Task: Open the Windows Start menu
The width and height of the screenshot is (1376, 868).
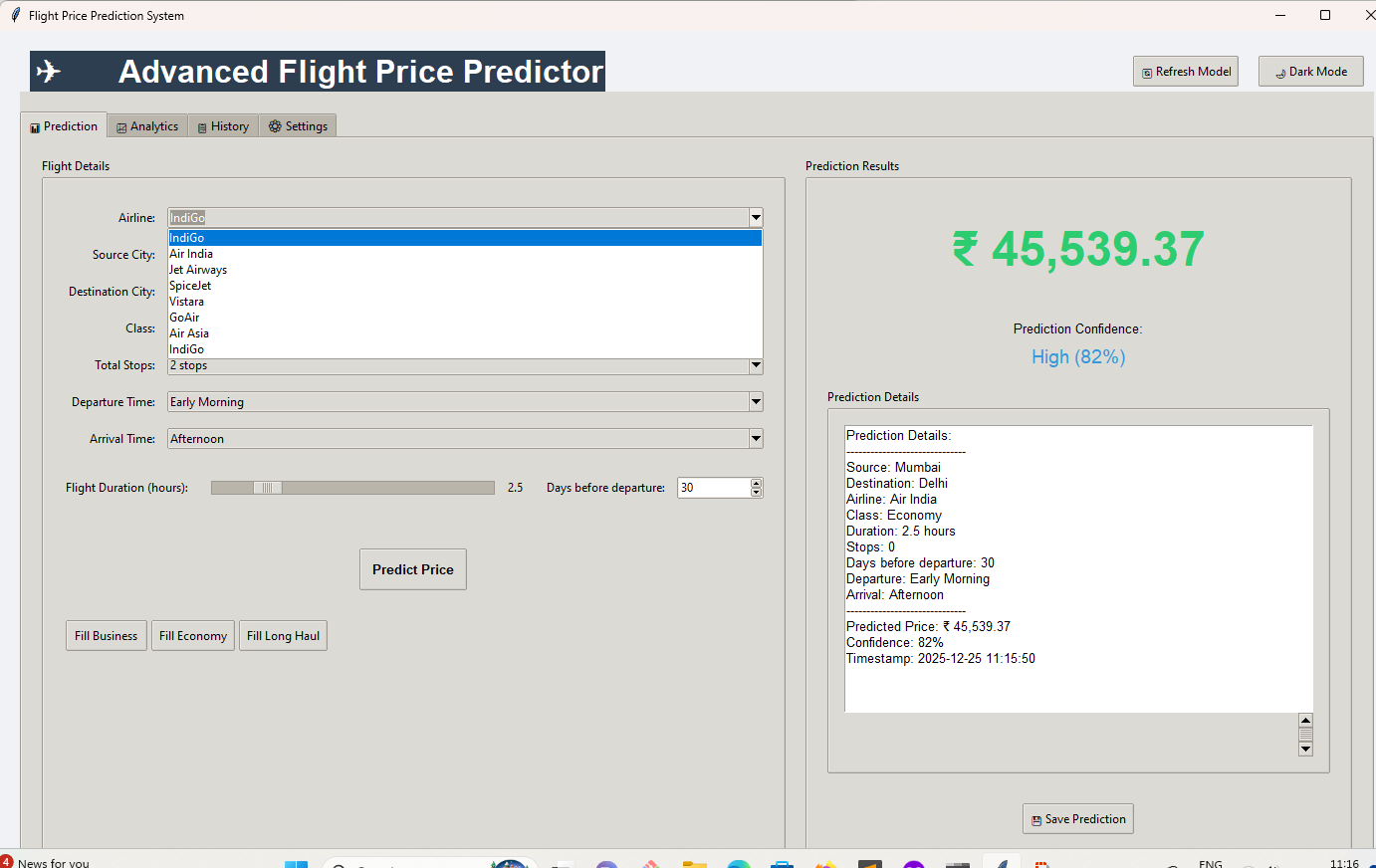Action: tap(296, 863)
